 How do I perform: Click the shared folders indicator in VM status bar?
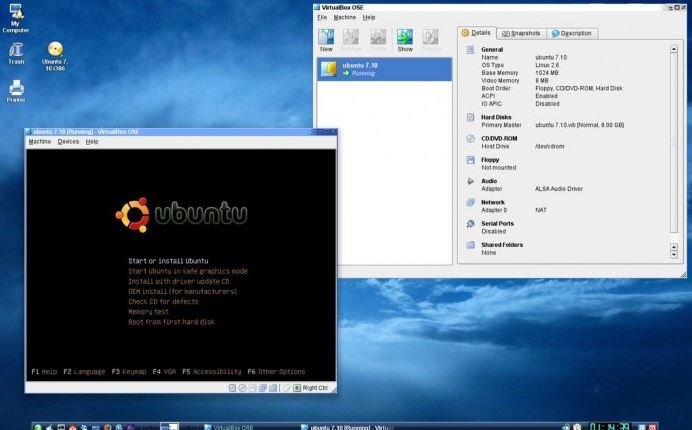click(273, 388)
